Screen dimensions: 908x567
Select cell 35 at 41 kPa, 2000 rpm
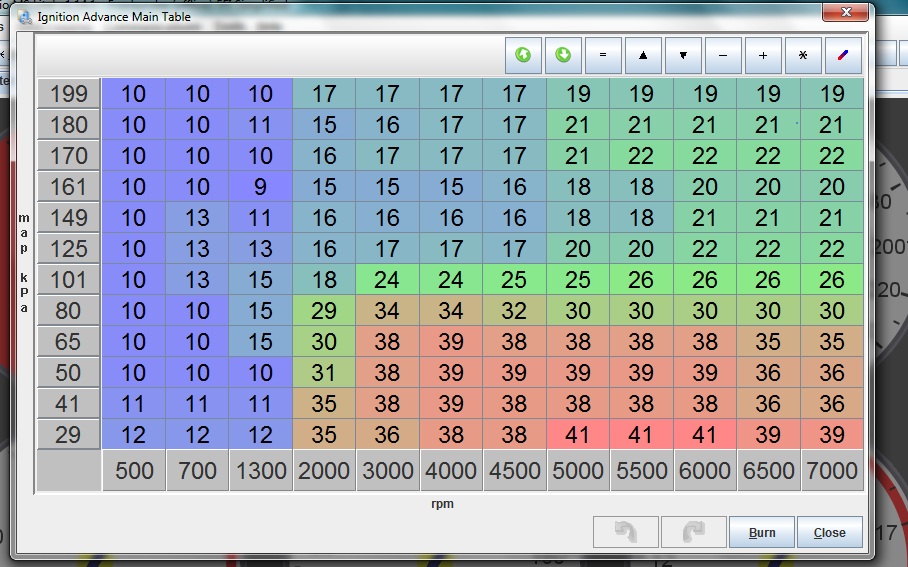point(324,404)
